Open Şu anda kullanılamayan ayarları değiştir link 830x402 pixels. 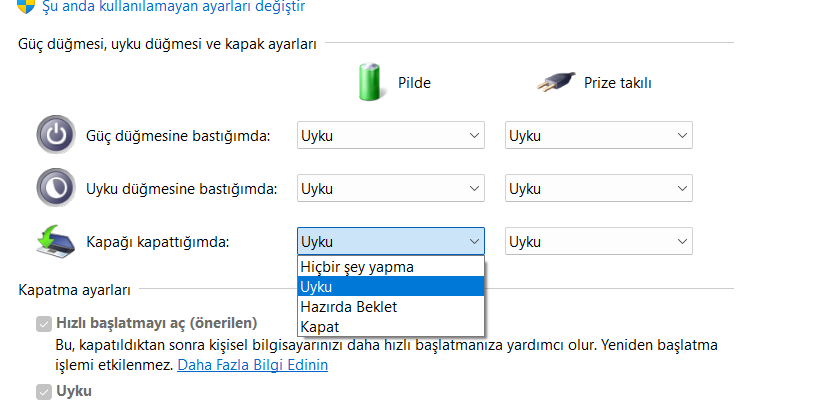coord(174,7)
